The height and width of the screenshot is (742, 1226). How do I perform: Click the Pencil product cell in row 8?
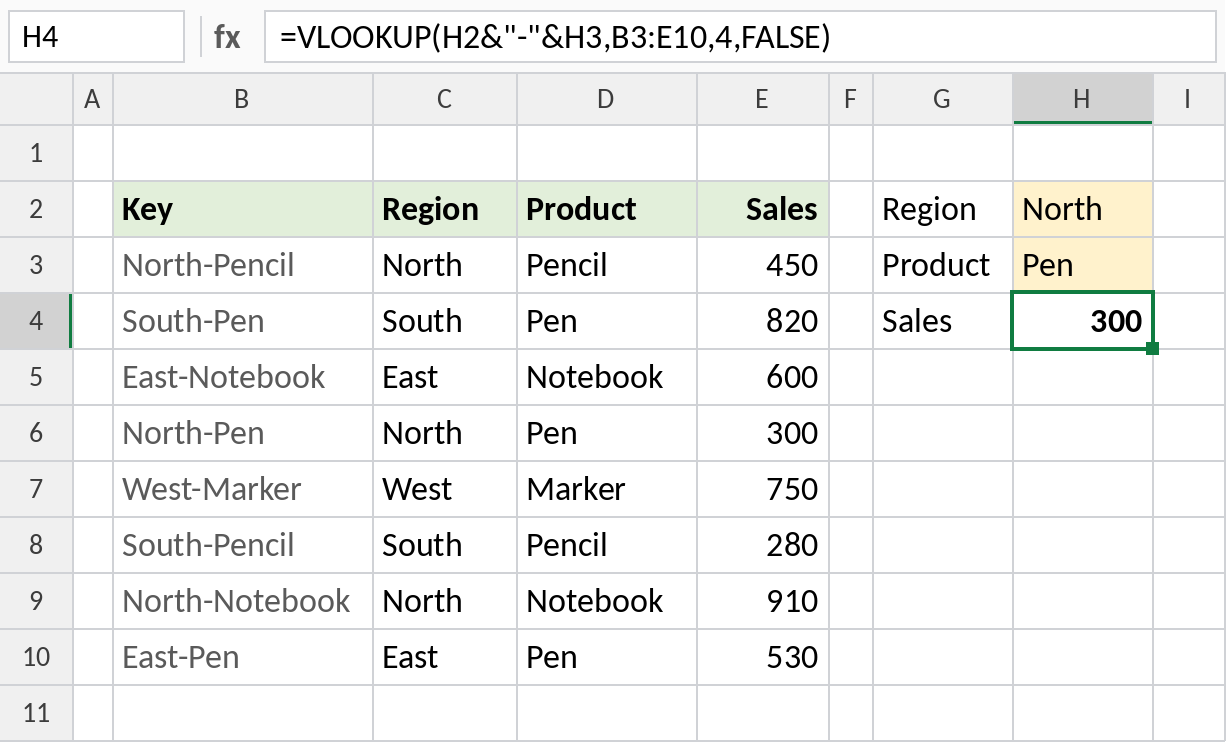[607, 545]
